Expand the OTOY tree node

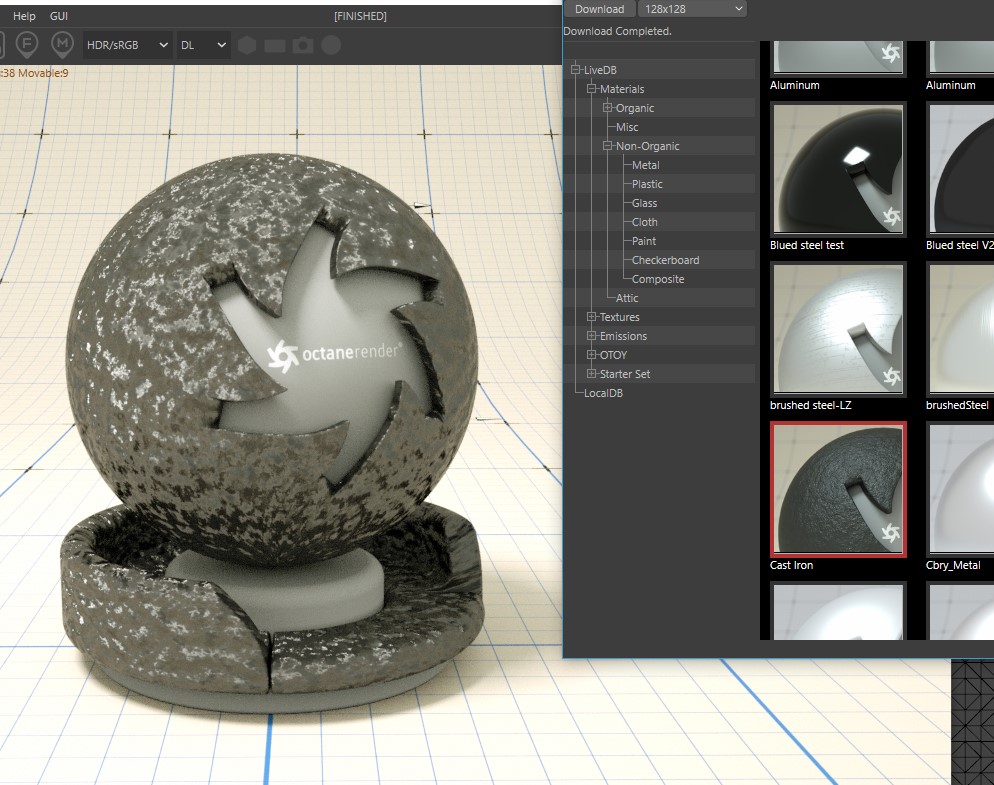pos(591,354)
